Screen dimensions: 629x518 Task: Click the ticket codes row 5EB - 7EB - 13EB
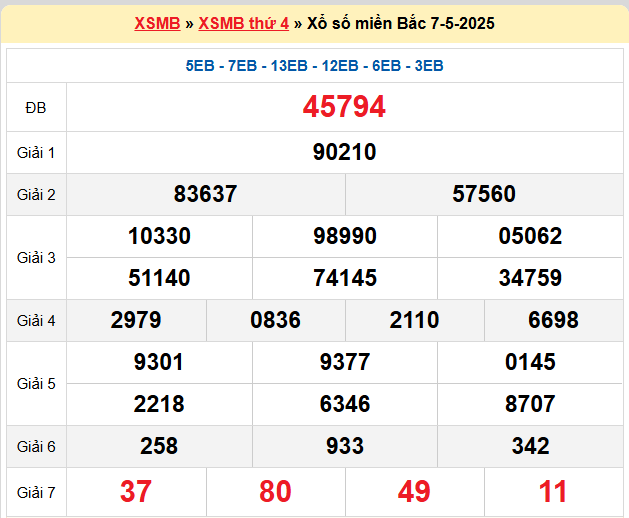coord(314,66)
